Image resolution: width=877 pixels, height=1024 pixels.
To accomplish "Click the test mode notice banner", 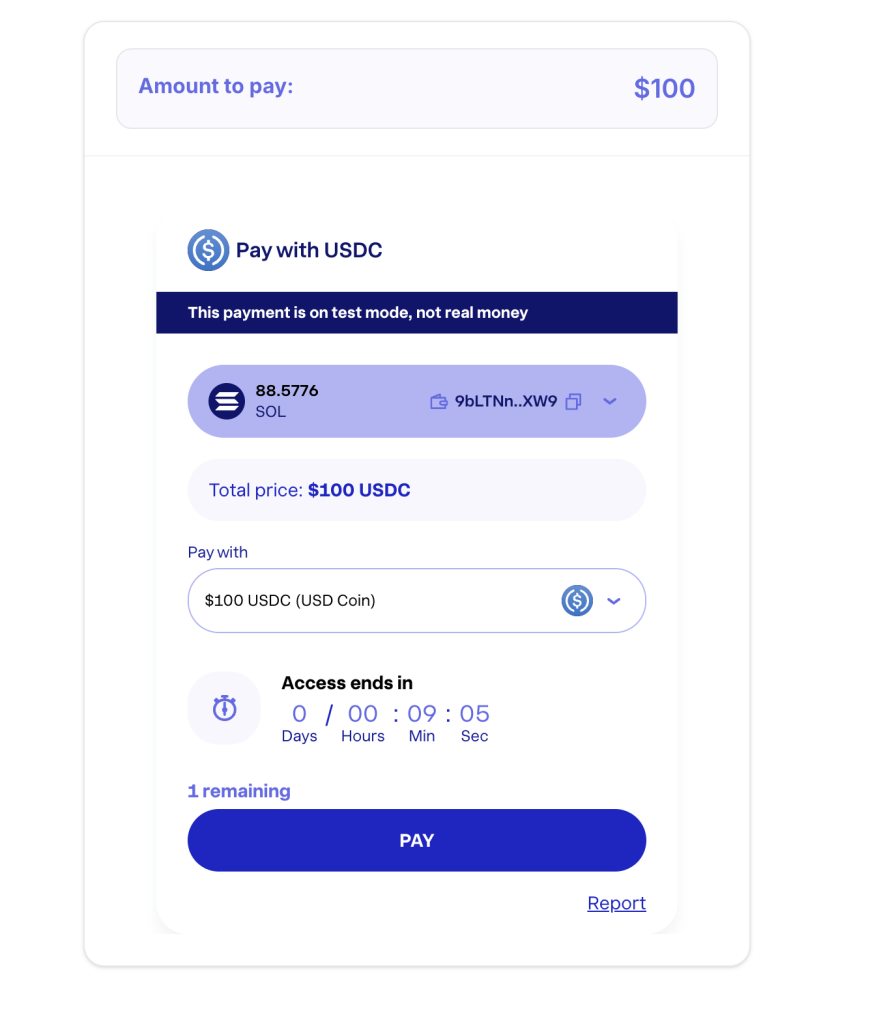I will (416, 313).
